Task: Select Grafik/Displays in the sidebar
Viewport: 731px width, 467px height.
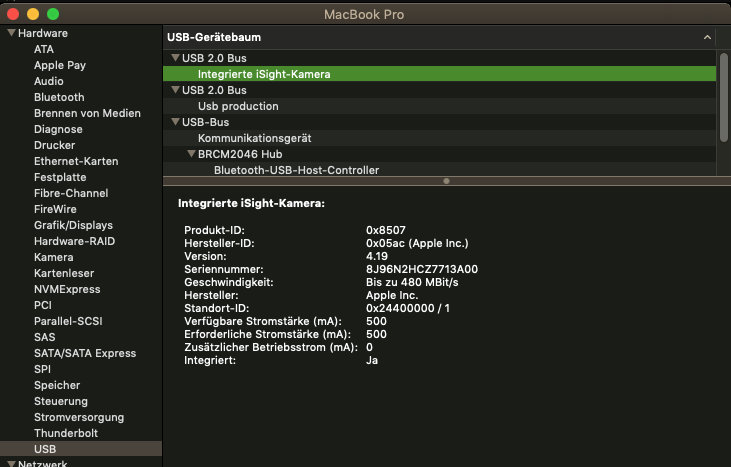Action: tap(73, 225)
